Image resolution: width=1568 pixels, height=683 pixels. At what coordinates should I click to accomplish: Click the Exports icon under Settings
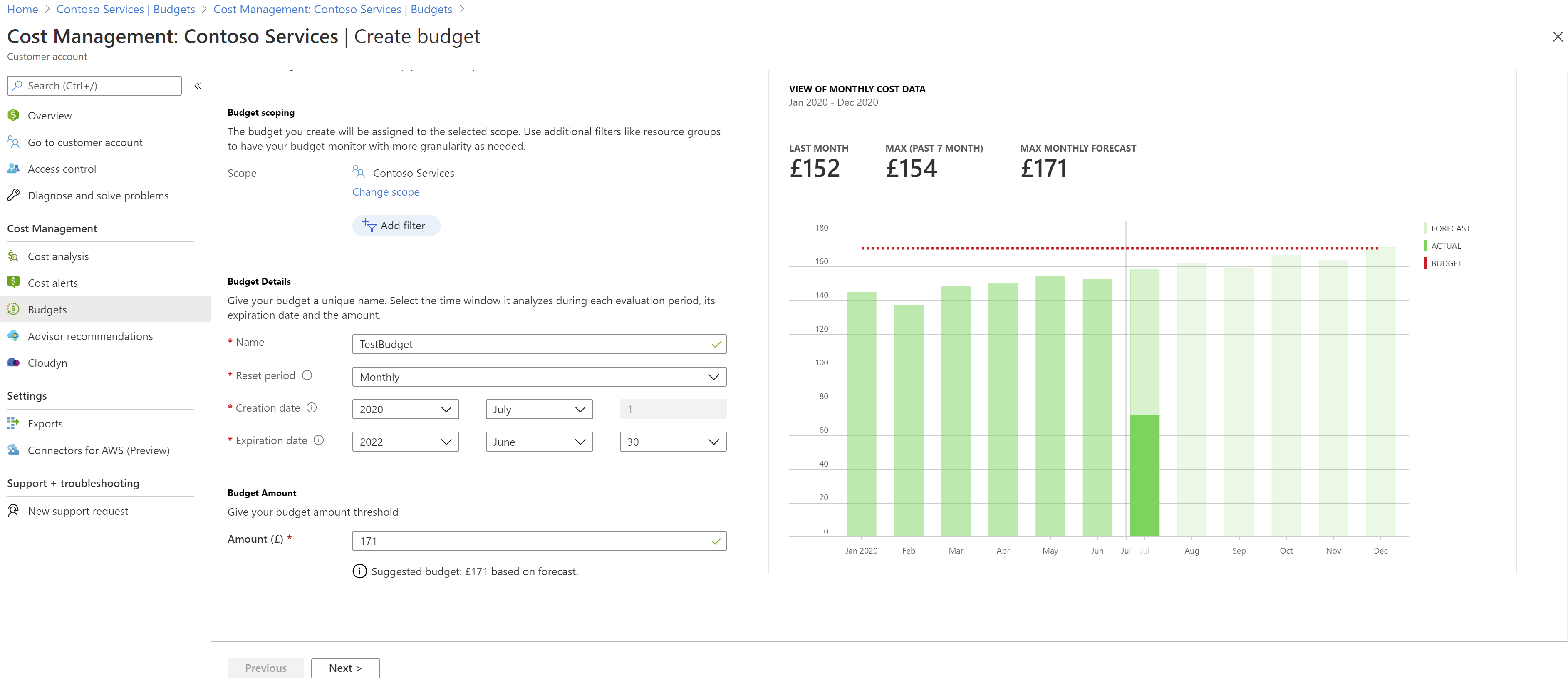pos(13,423)
